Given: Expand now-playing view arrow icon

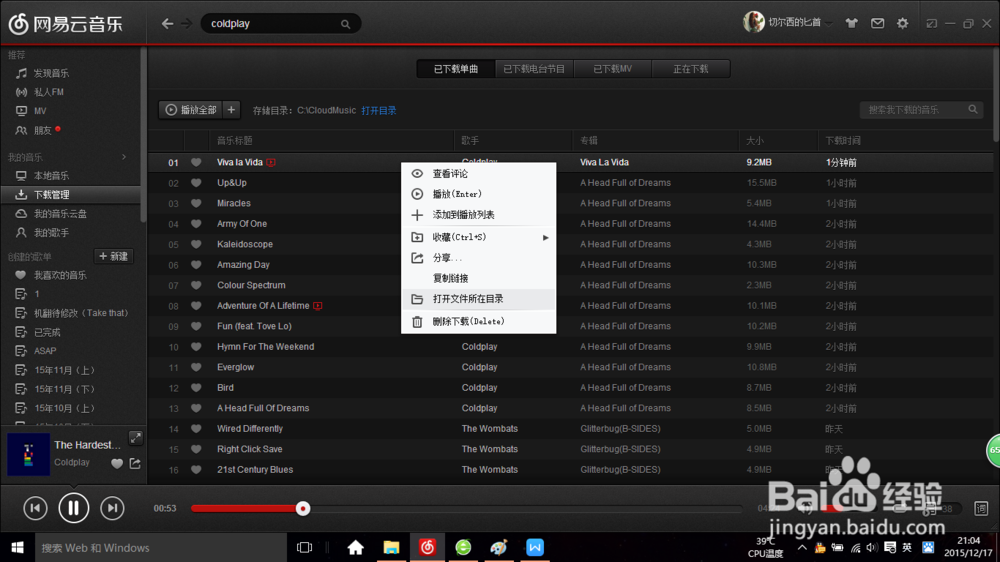Looking at the screenshot, I should [136, 438].
